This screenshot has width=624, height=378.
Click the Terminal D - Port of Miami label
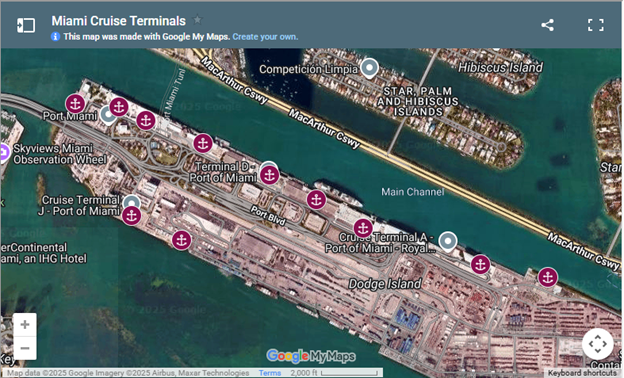pyautogui.click(x=223, y=172)
